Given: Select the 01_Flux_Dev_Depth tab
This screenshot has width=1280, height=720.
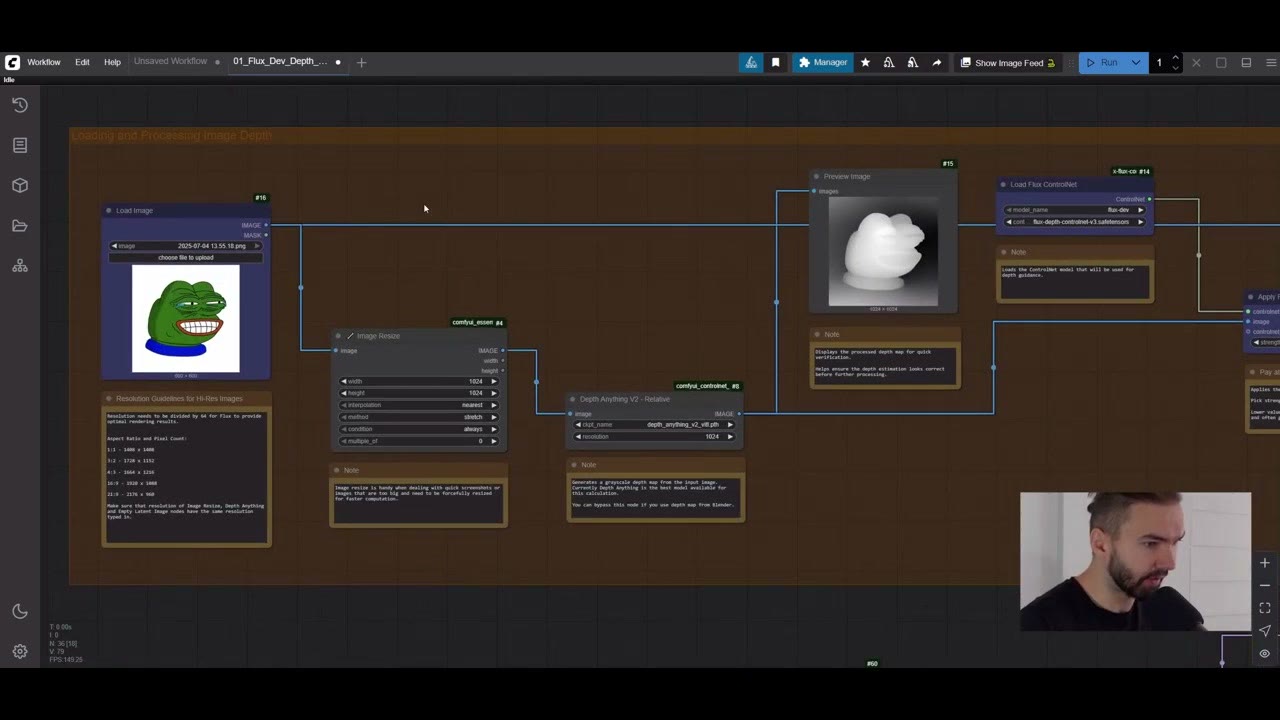Looking at the screenshot, I should [x=280, y=61].
